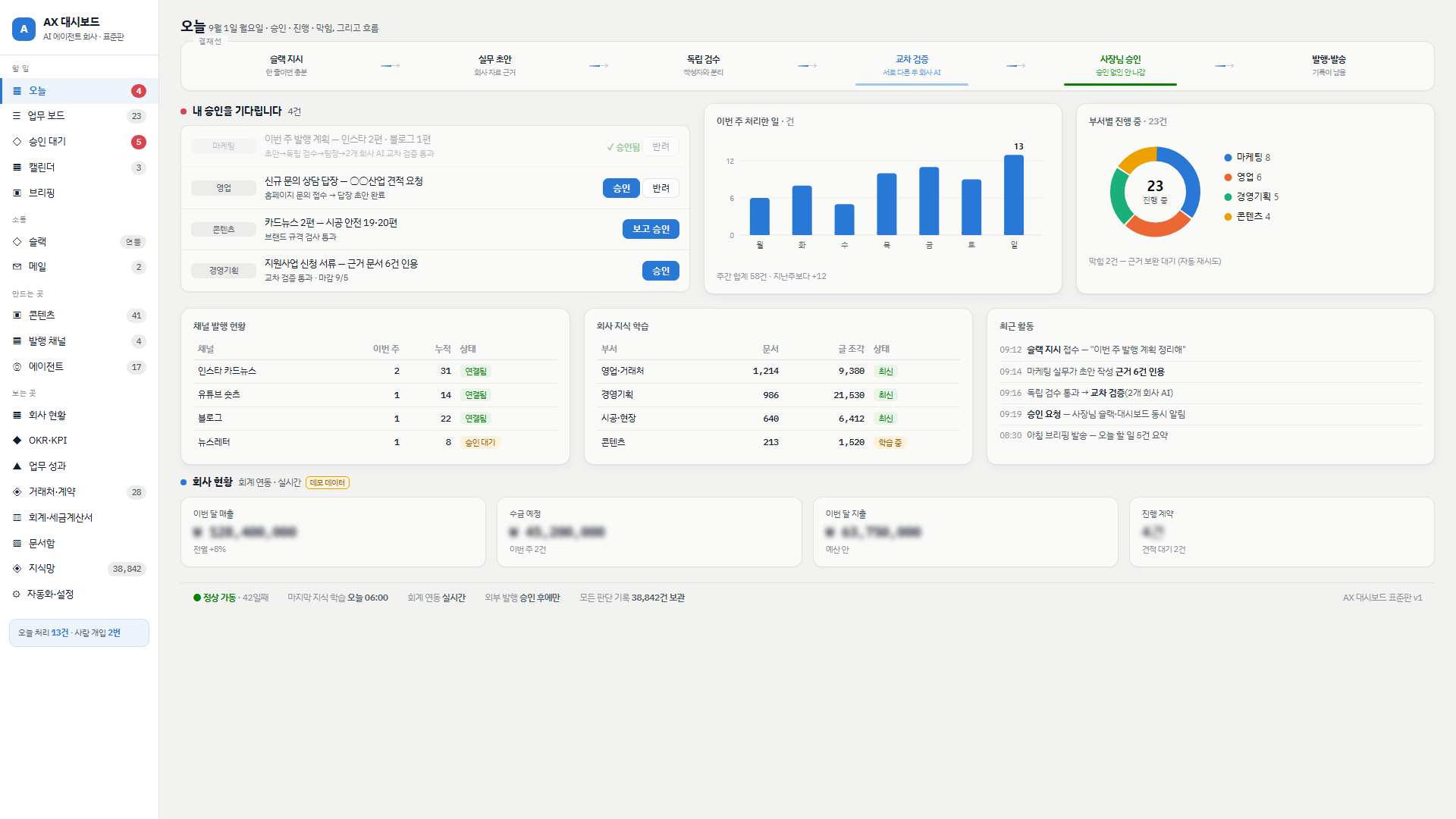Open the 오늘 sidebar item icon
1456x819 pixels.
point(17,91)
